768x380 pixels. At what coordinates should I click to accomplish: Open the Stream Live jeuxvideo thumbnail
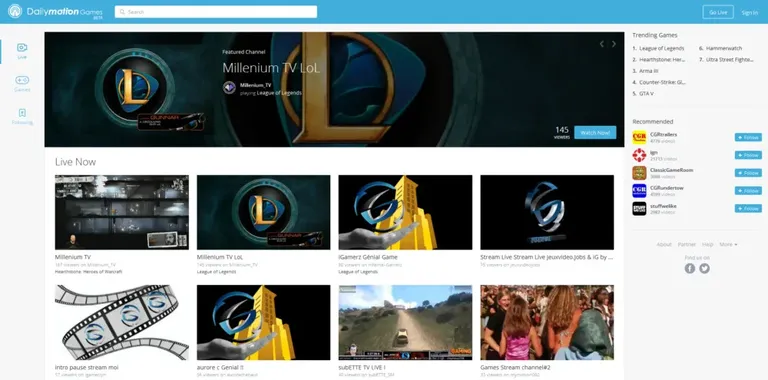(x=547, y=212)
